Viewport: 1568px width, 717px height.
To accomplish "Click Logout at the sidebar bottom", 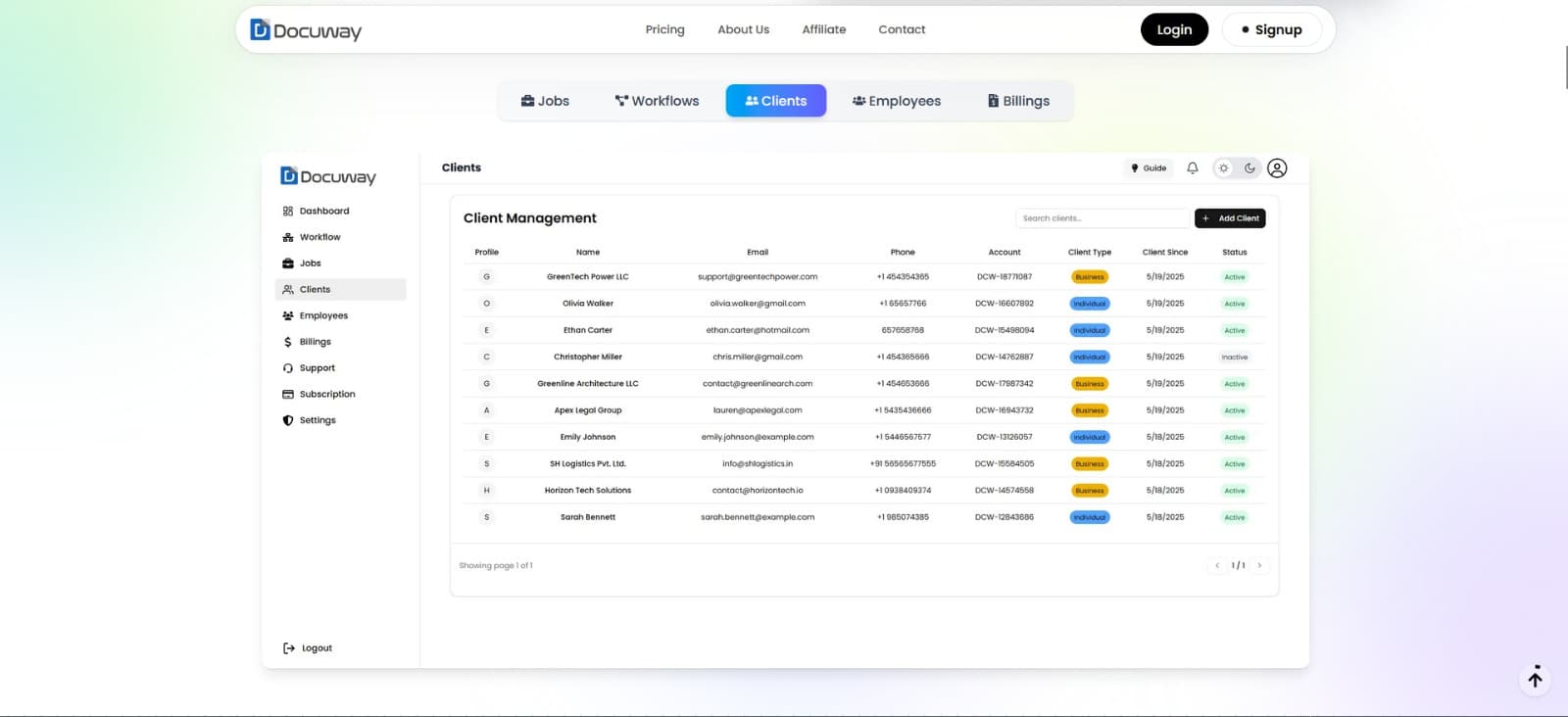I will pos(308,648).
